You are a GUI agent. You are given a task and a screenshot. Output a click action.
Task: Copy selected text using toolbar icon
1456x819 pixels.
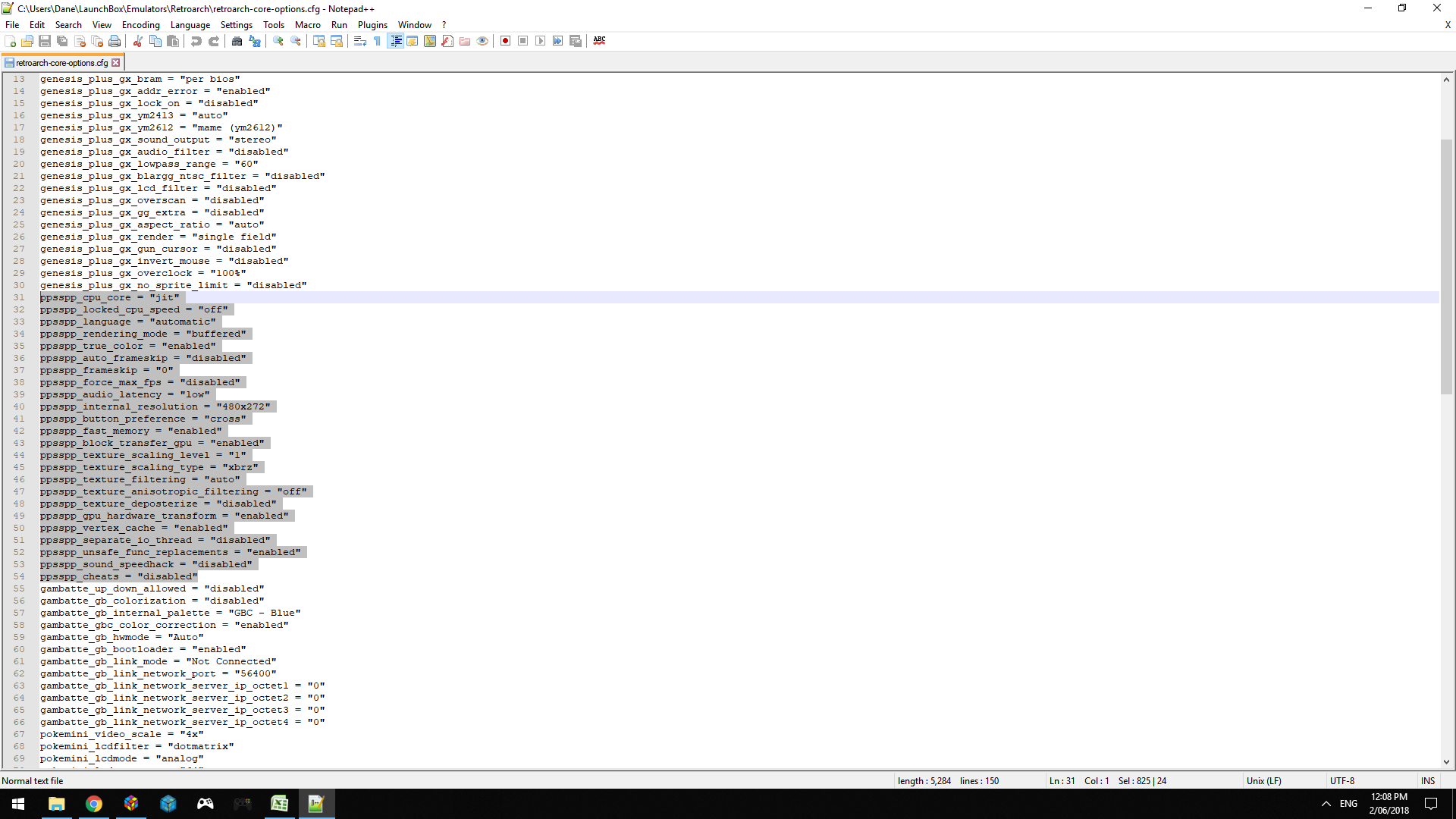[155, 41]
